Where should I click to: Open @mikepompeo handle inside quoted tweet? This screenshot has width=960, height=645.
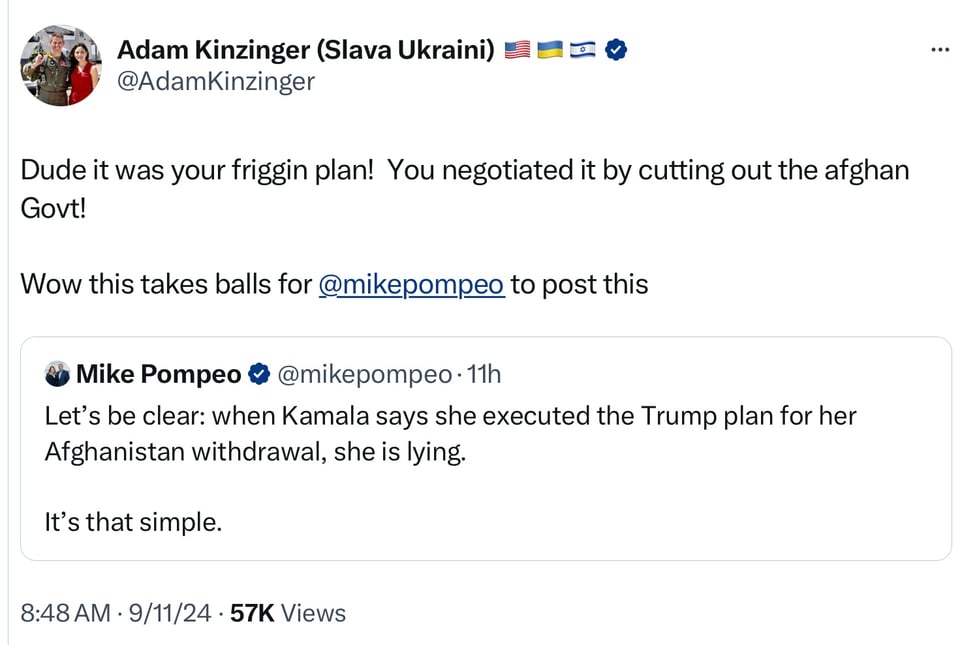(364, 375)
